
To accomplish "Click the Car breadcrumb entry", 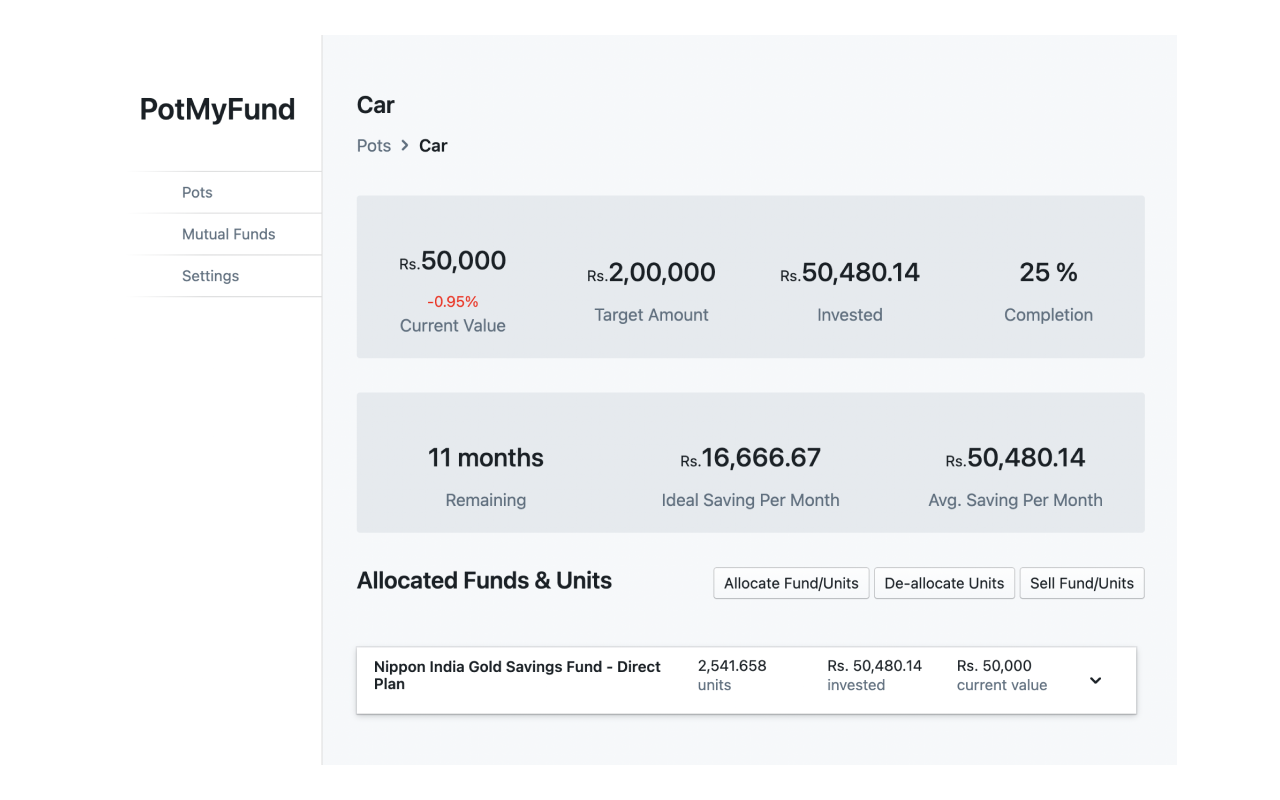I will (x=433, y=146).
